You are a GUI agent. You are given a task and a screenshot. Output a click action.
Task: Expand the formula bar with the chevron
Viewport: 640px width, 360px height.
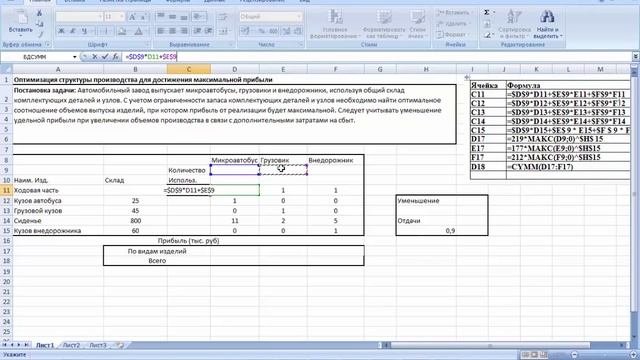(x=636, y=57)
